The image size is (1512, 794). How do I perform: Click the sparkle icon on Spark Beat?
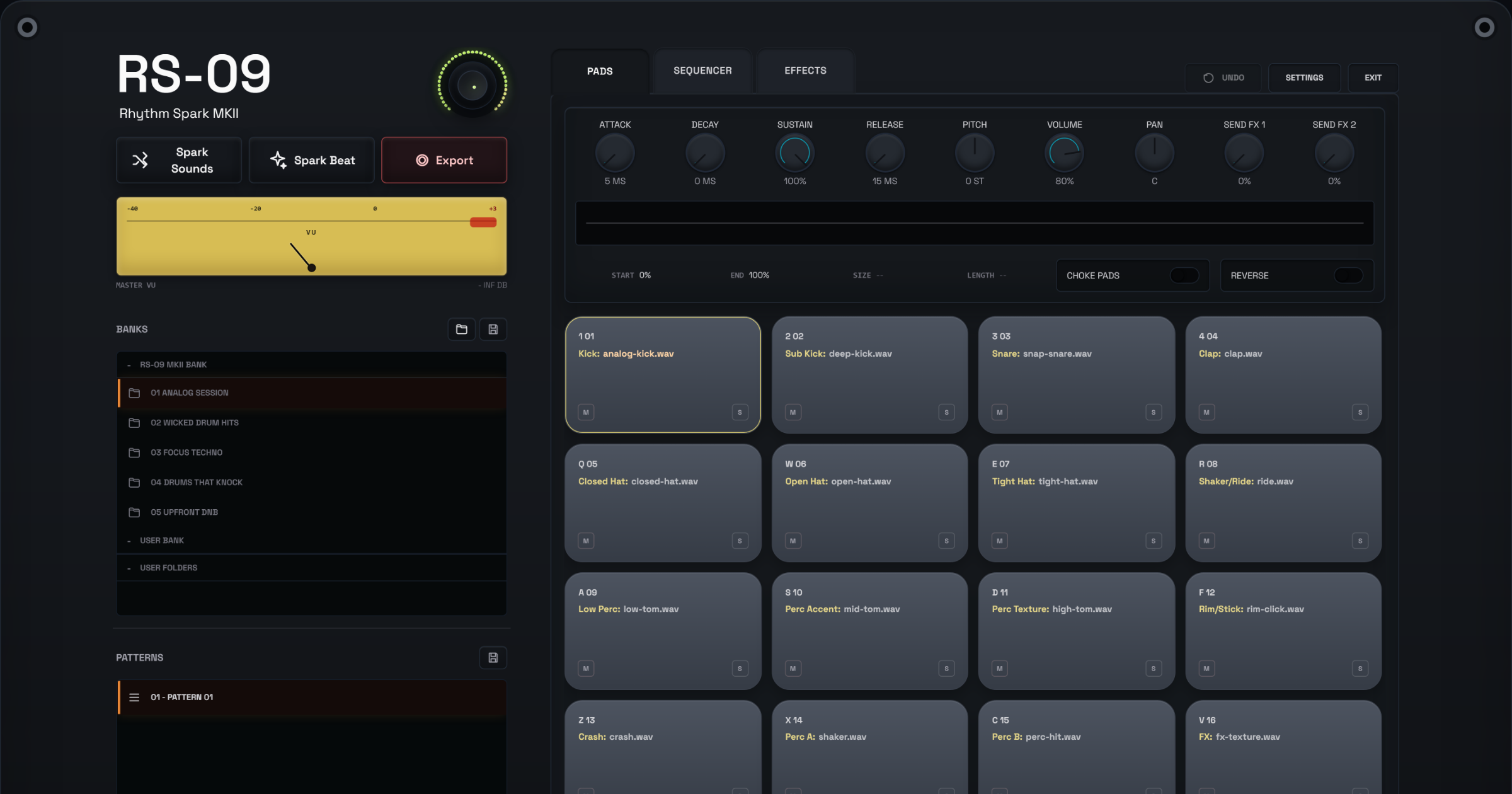point(278,160)
